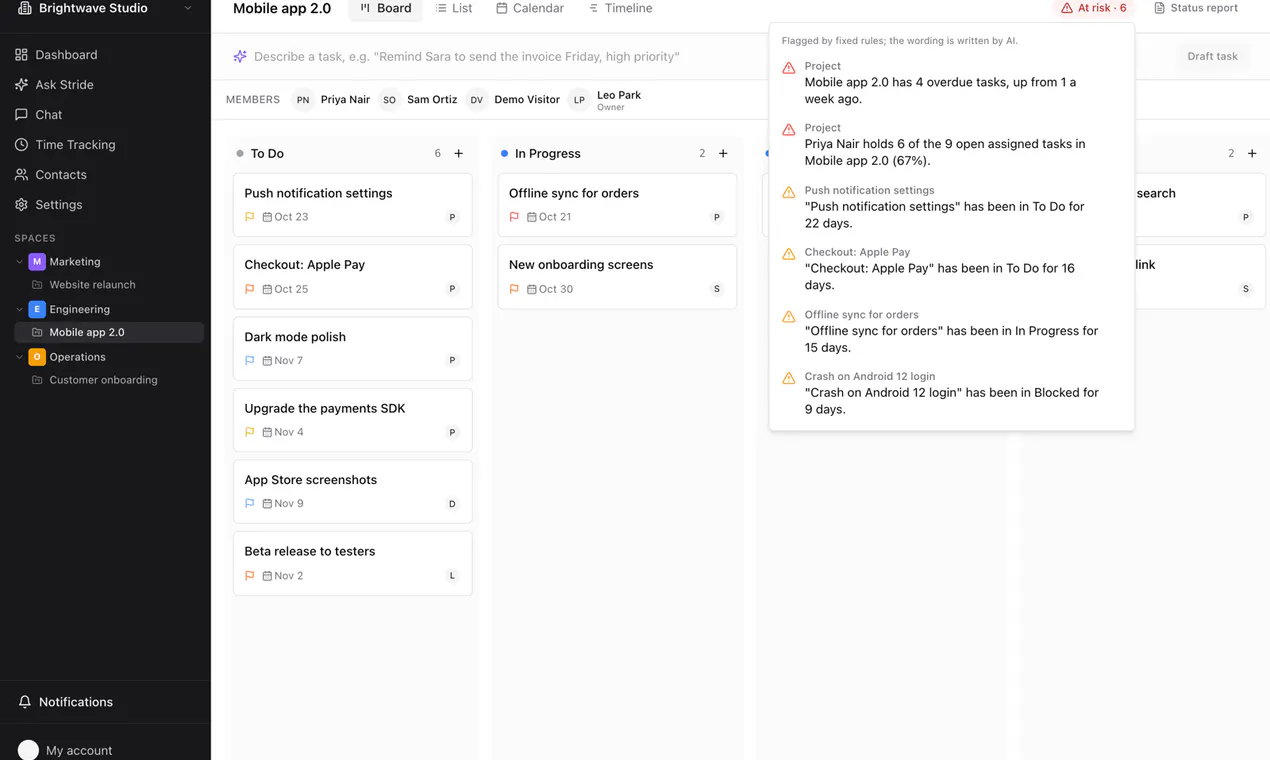Open the Offline sync for orders card
This screenshot has height=760, width=1270.
point(617,205)
